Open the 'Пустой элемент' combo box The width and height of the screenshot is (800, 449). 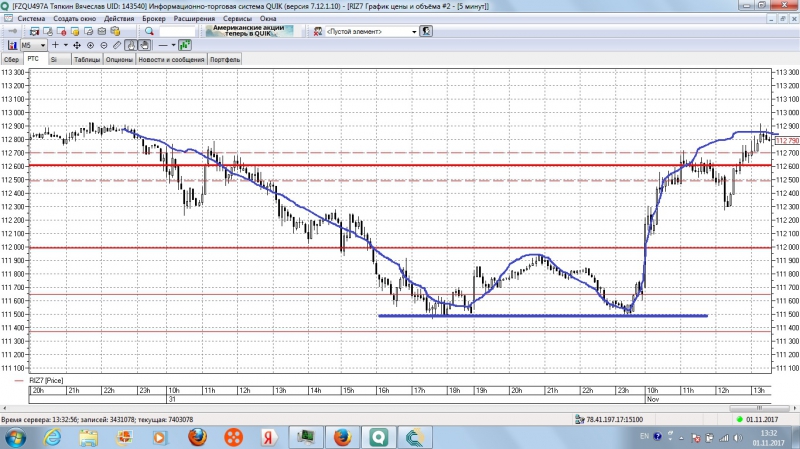pyautogui.click(x=370, y=31)
